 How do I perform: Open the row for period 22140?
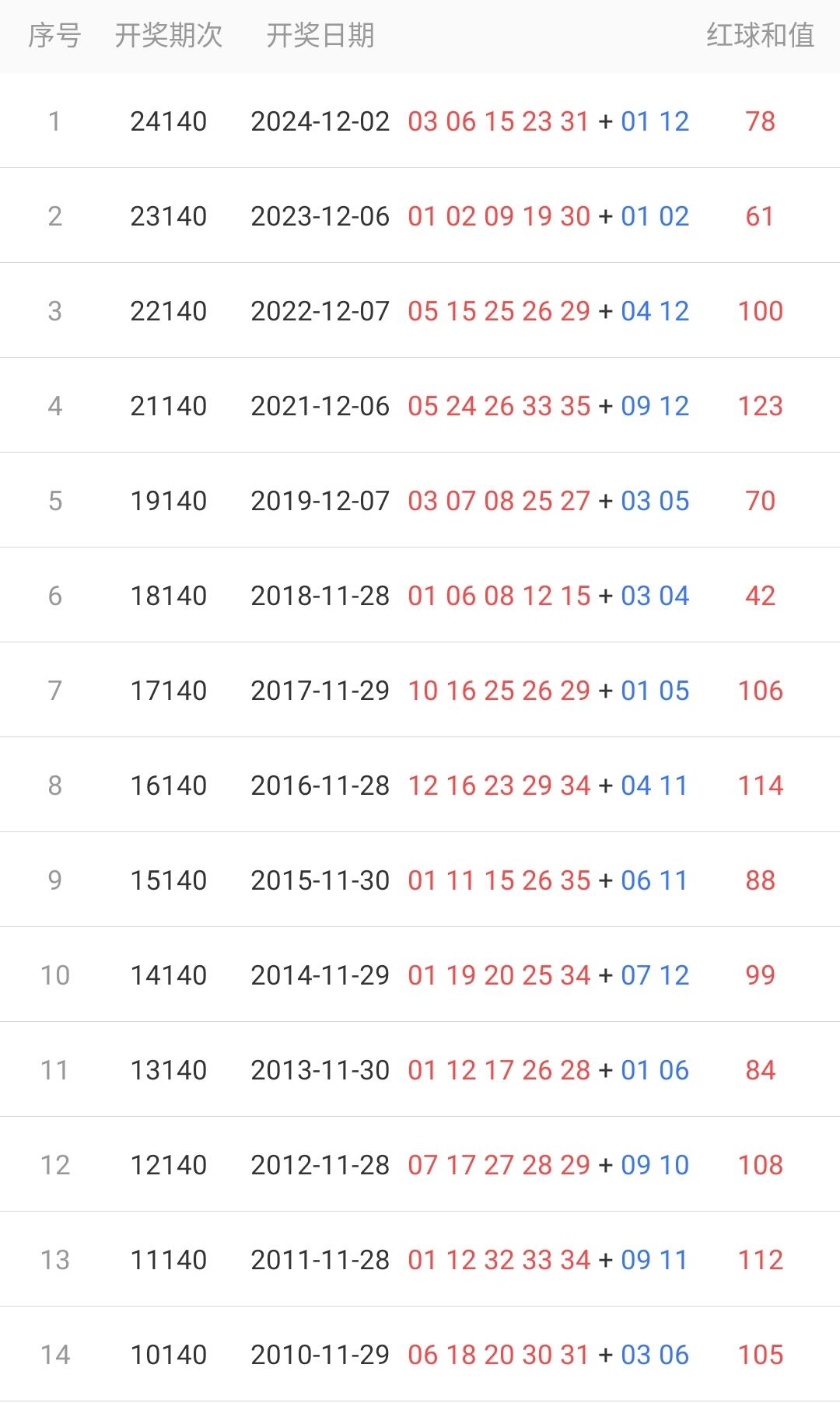[168, 311]
